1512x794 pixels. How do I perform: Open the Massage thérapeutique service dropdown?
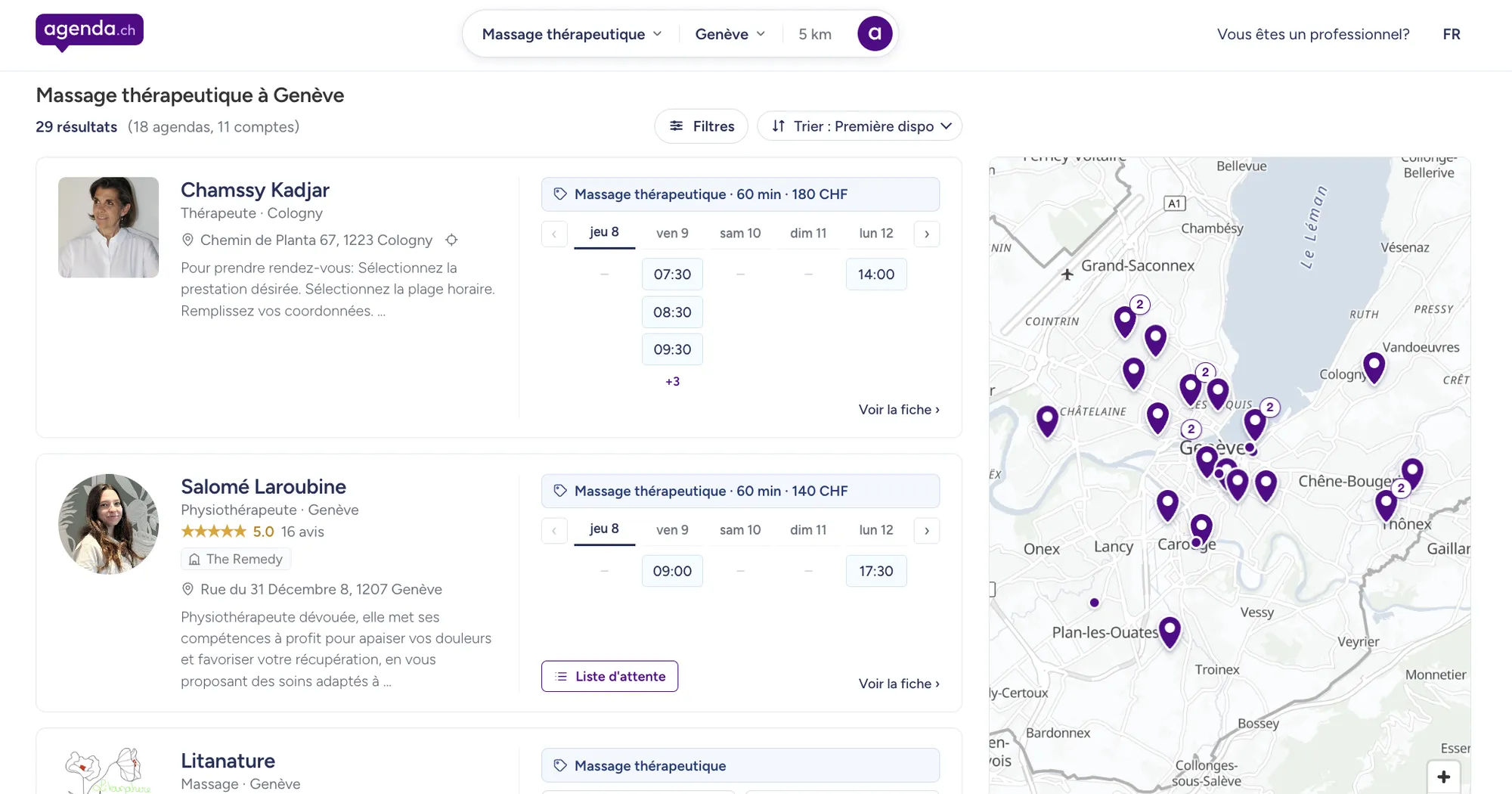pos(572,34)
